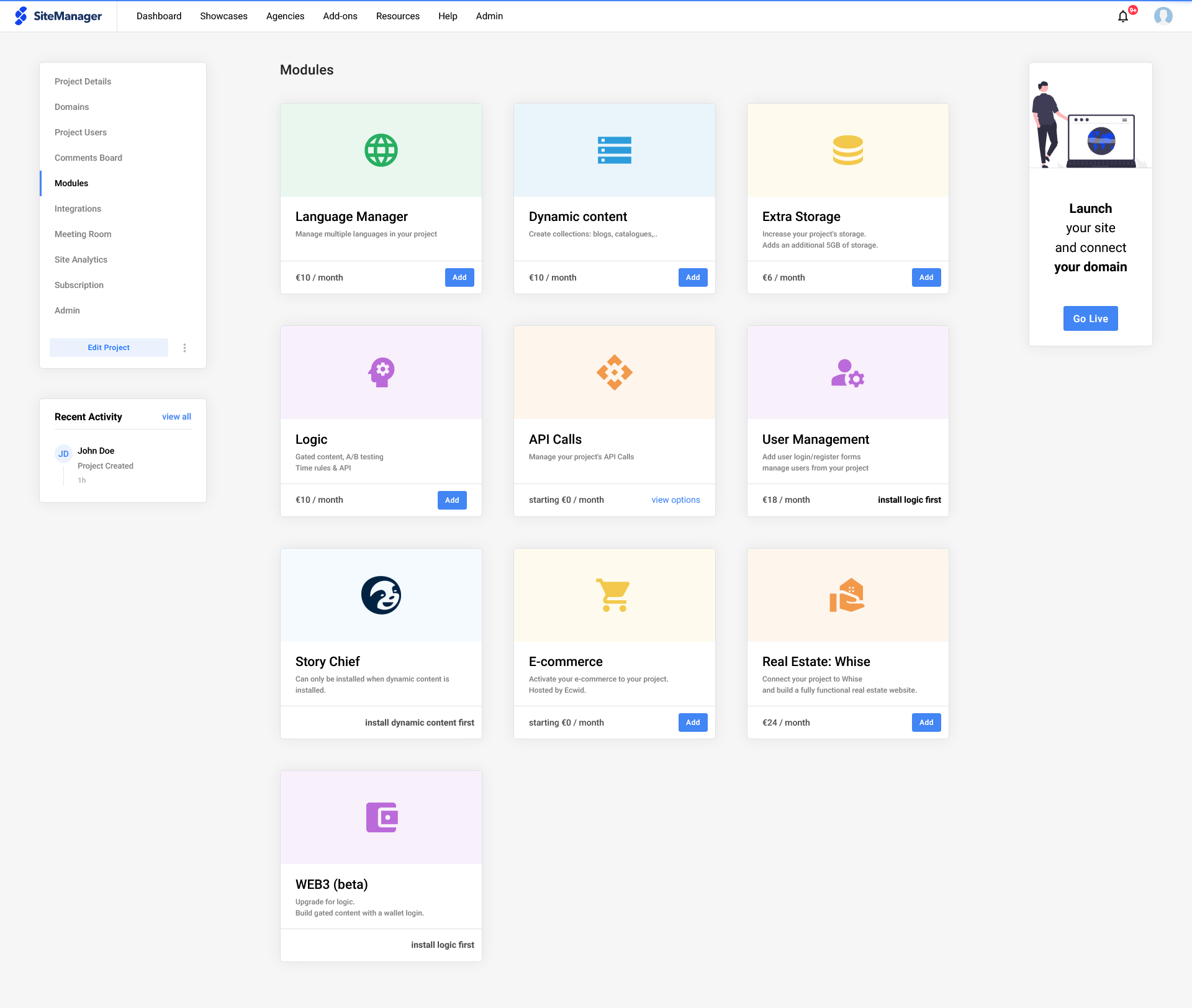Image resolution: width=1192 pixels, height=1008 pixels.
Task: Click the John Doe activity entry
Action: click(x=96, y=451)
